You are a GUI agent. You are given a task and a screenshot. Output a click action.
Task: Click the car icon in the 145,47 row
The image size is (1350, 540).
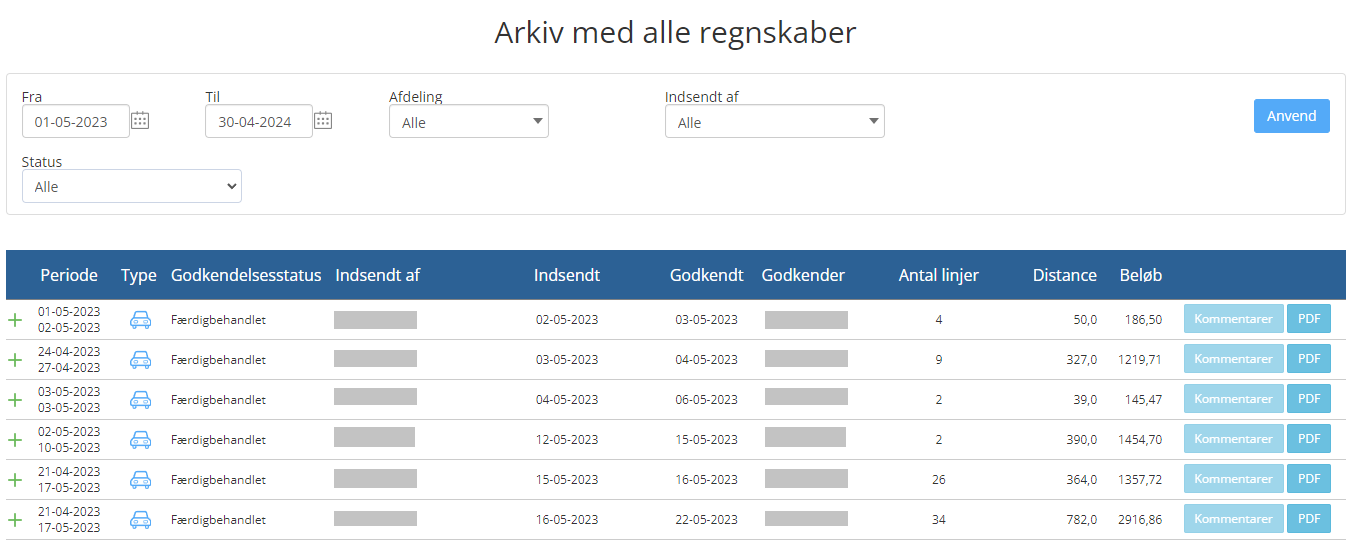coord(140,400)
